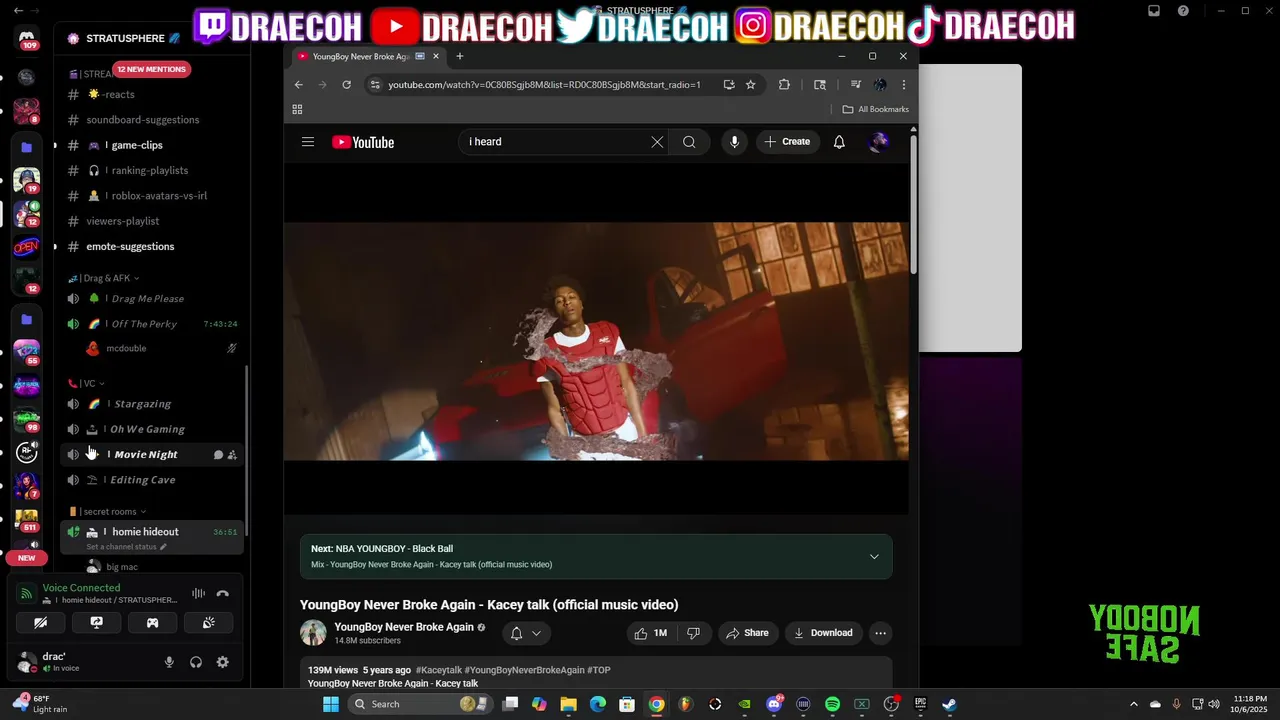1280x720 pixels.
Task: Start an activity with the game controller button
Action: (x=152, y=622)
